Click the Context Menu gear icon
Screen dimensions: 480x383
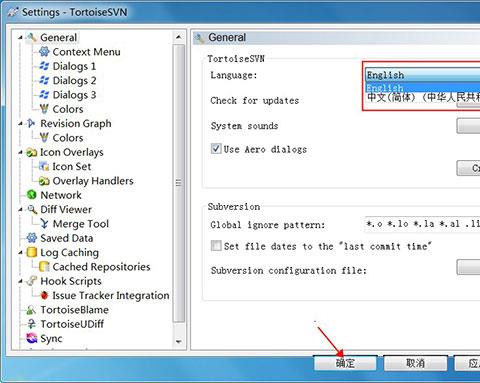tap(44, 52)
